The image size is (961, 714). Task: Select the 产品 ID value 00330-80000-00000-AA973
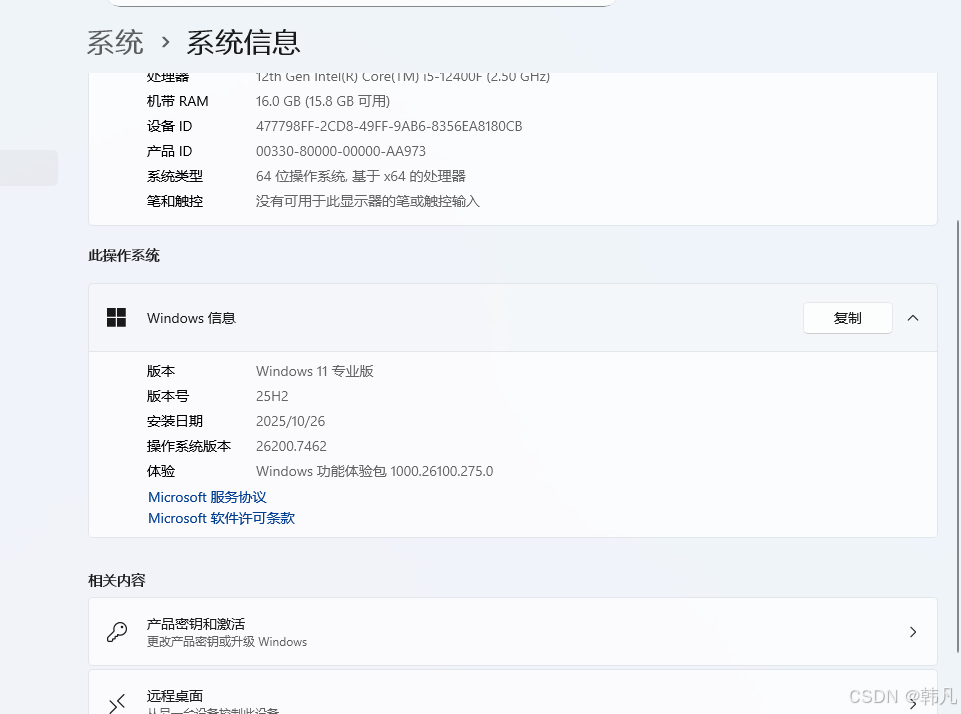(340, 151)
